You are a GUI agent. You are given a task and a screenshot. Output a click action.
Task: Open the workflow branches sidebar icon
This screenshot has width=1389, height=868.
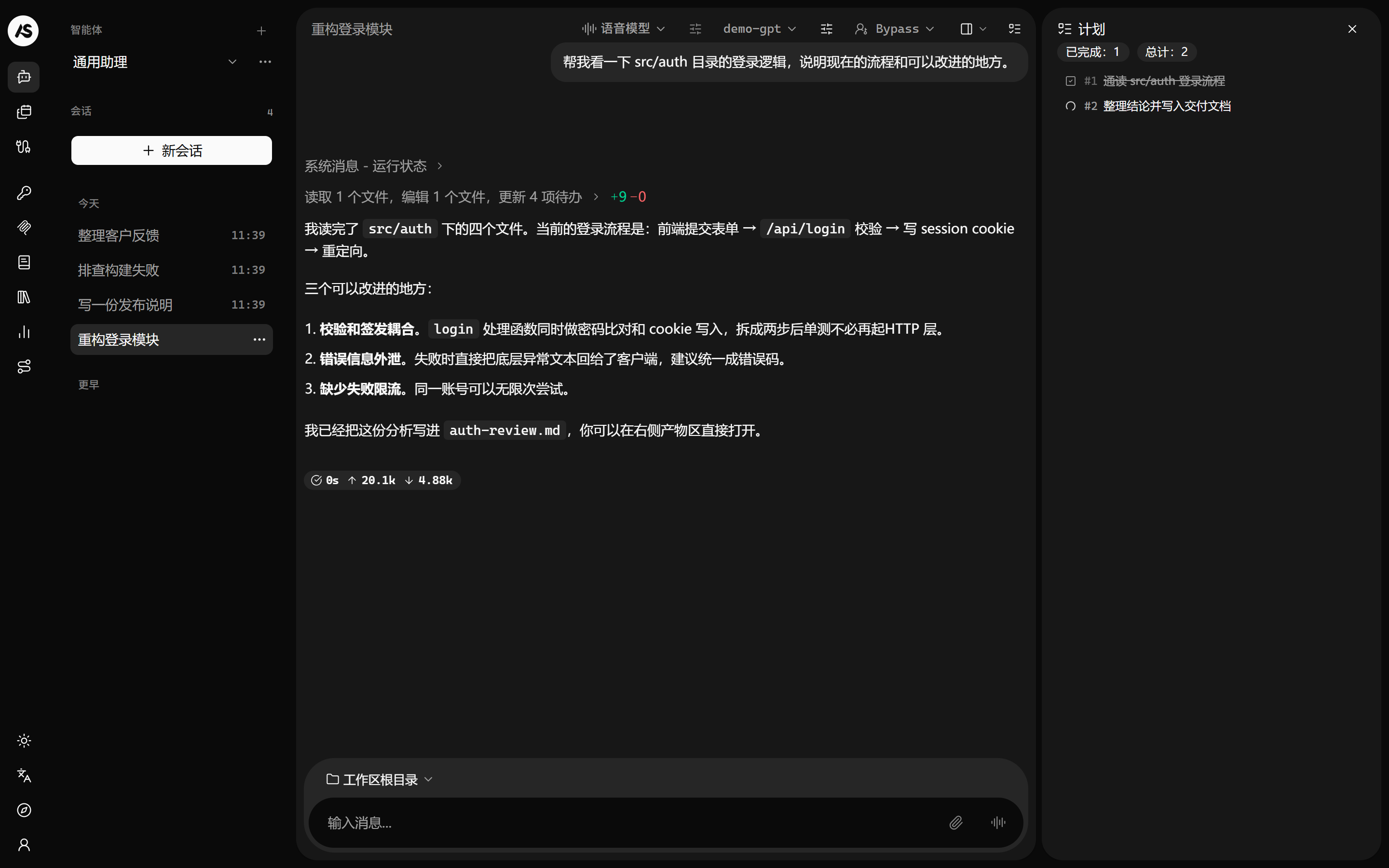pos(24,147)
